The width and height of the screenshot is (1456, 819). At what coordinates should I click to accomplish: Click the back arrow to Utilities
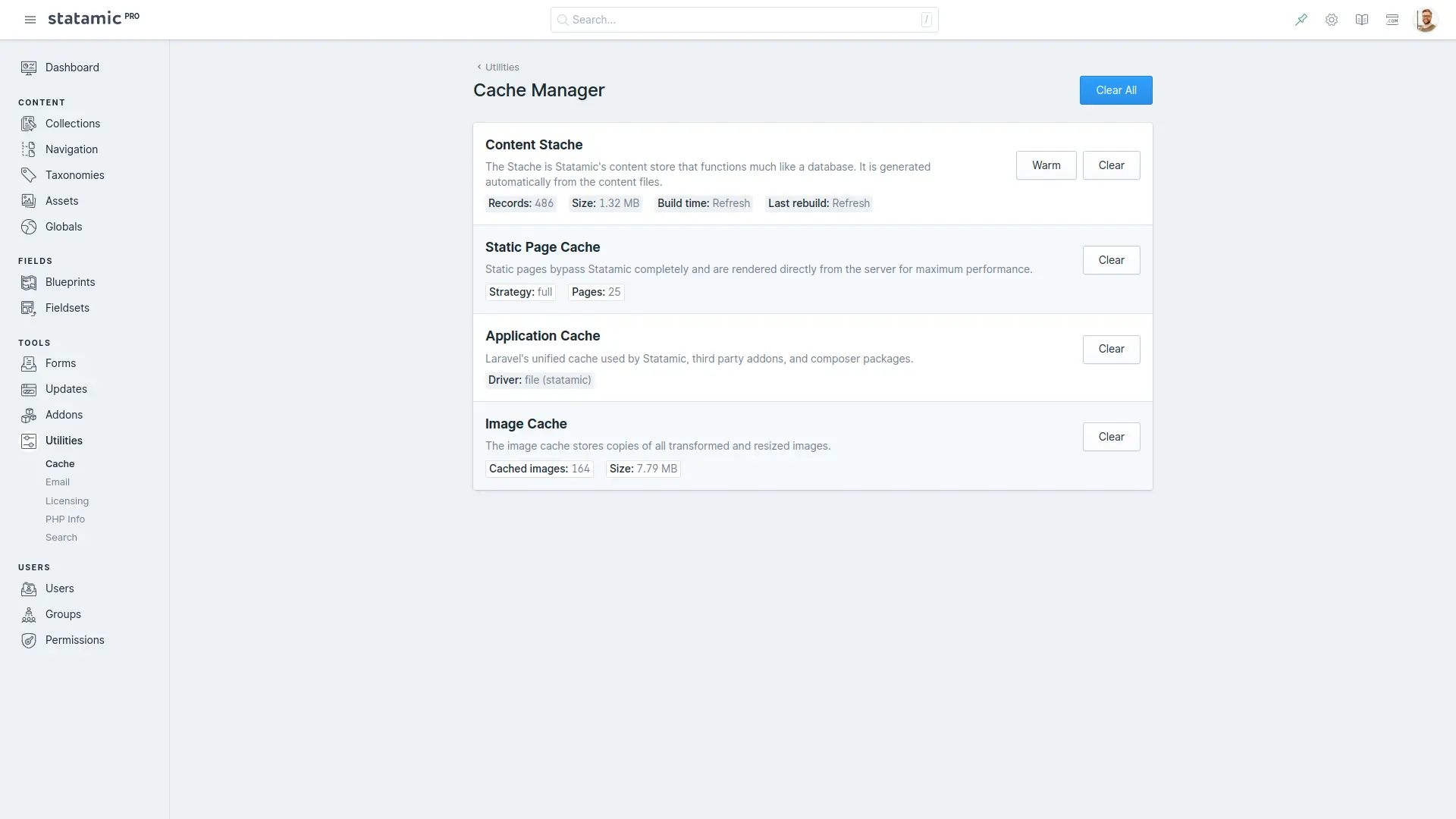coord(479,67)
